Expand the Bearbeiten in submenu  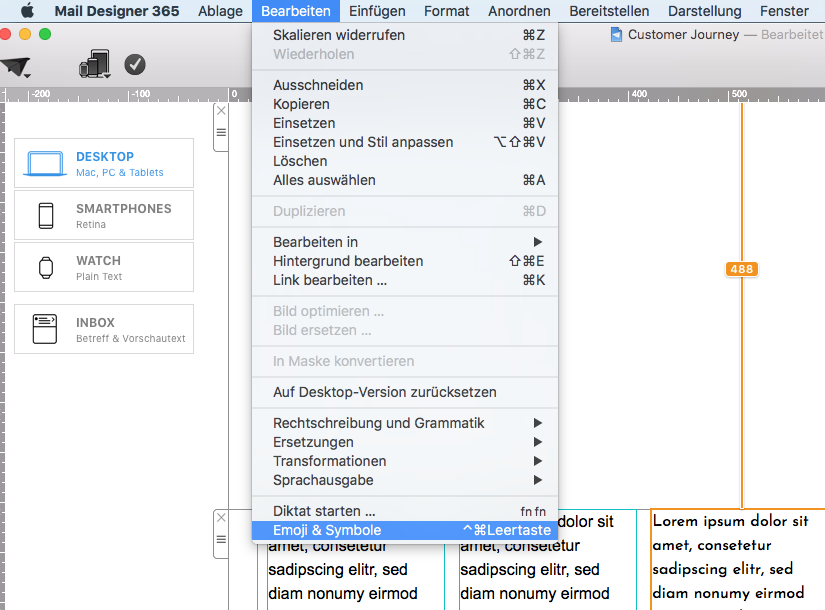click(405, 242)
